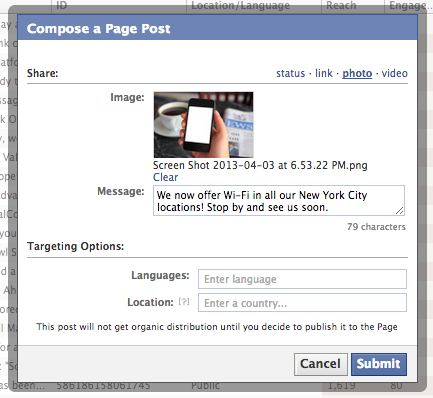
Task: Select the video share type
Action: tap(394, 73)
